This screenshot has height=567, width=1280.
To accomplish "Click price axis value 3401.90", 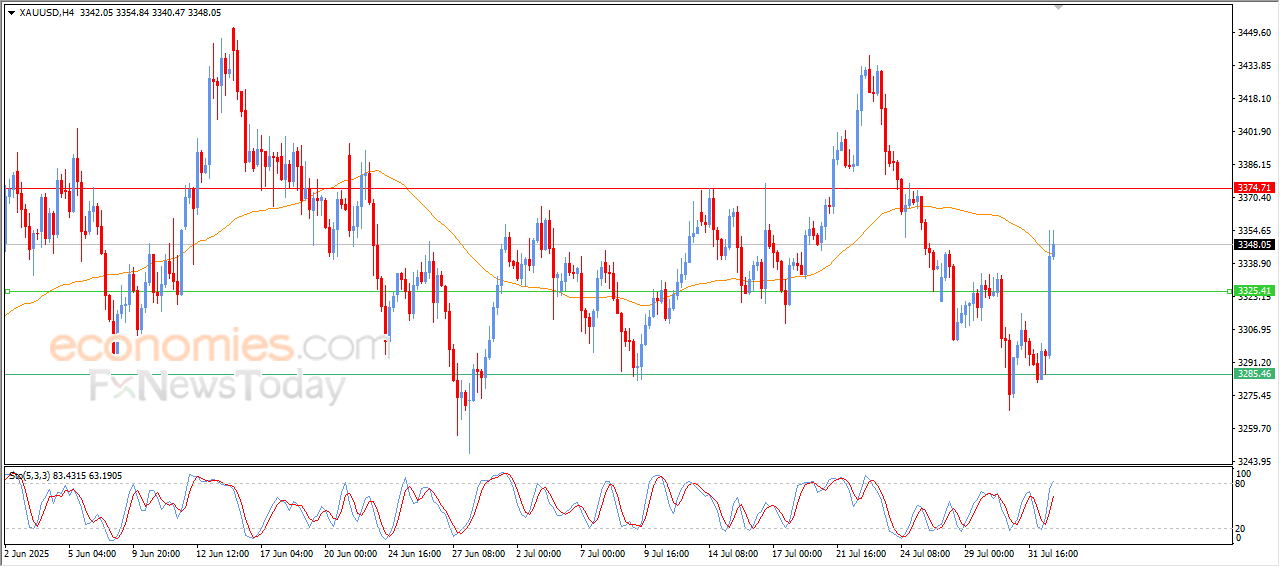I will [1254, 132].
